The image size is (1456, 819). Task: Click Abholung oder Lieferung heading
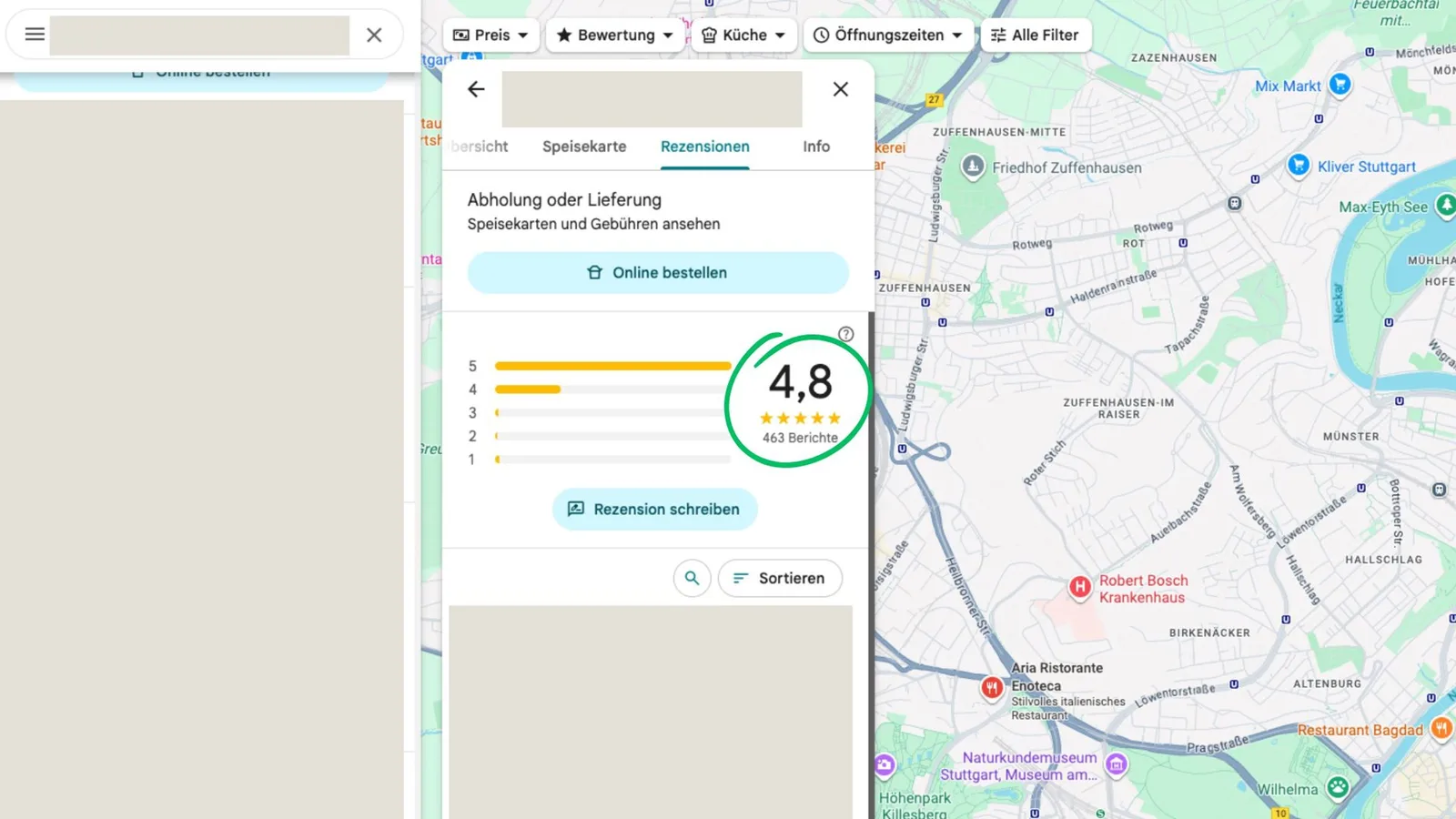click(x=564, y=199)
